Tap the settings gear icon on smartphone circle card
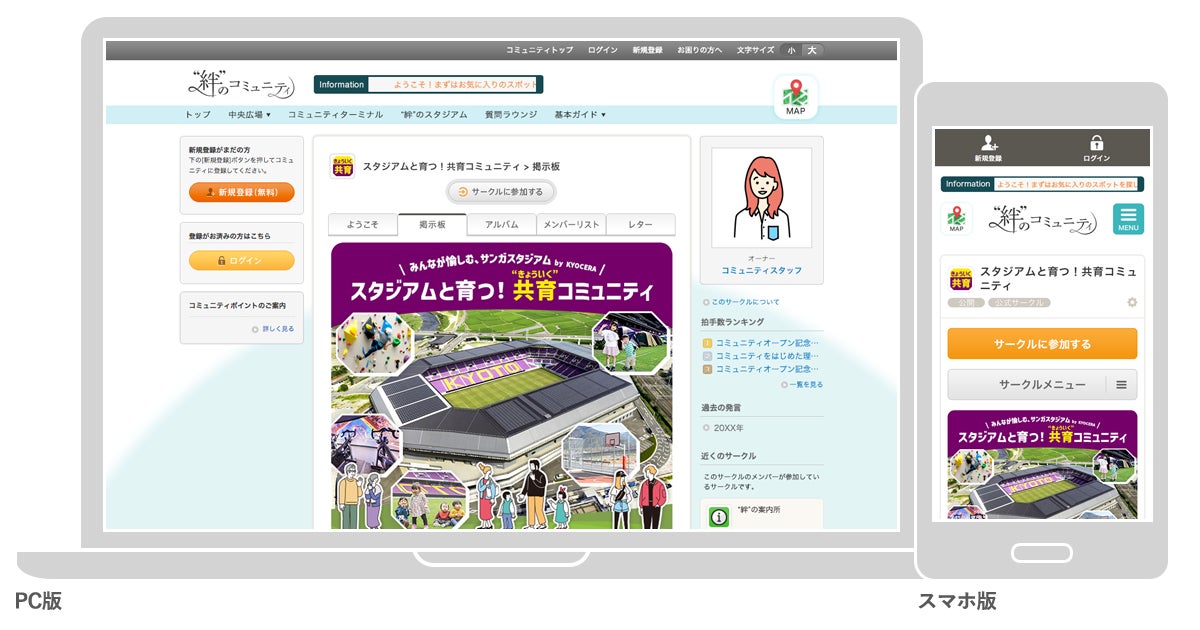Viewport: 1200px width, 630px height. [1132, 302]
